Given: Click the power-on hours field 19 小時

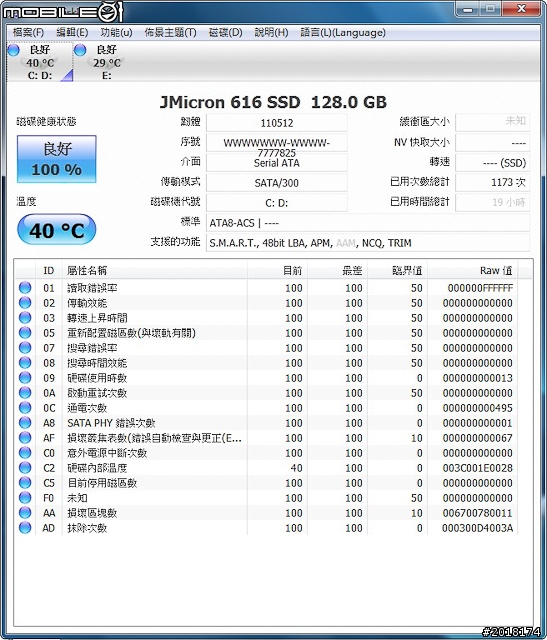Looking at the screenshot, I should 492,202.
